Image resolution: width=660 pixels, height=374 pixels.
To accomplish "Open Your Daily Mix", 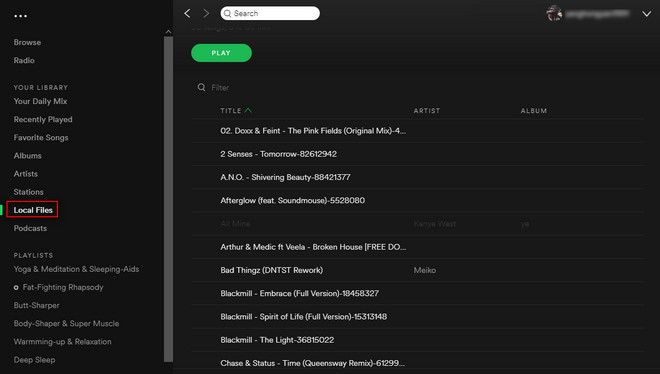I will (40, 101).
